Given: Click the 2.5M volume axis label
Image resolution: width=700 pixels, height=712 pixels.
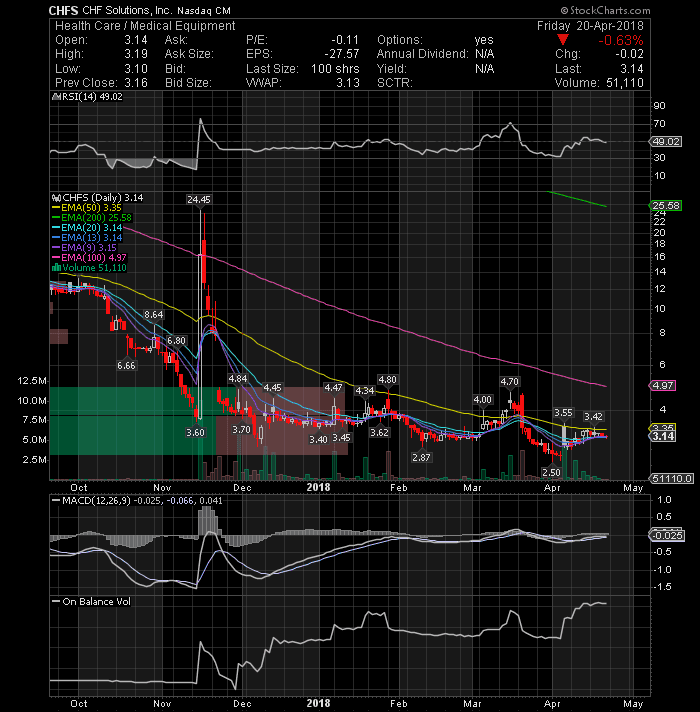Looking at the screenshot, I should [x=34, y=460].
